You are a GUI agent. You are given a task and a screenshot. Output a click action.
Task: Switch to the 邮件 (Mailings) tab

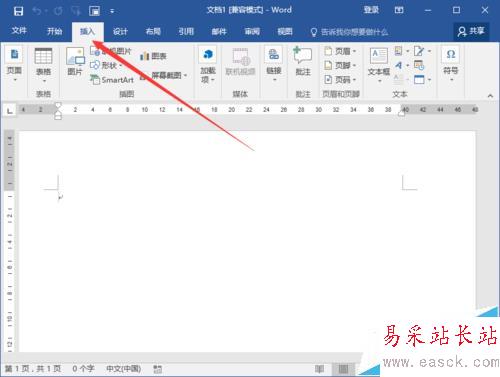tap(219, 32)
